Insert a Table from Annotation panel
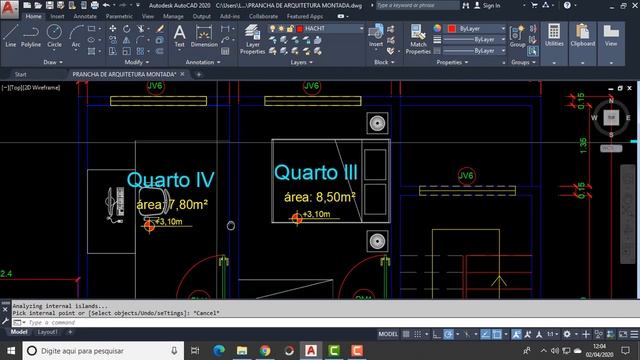The height and width of the screenshot is (360, 640). click(x=225, y=51)
